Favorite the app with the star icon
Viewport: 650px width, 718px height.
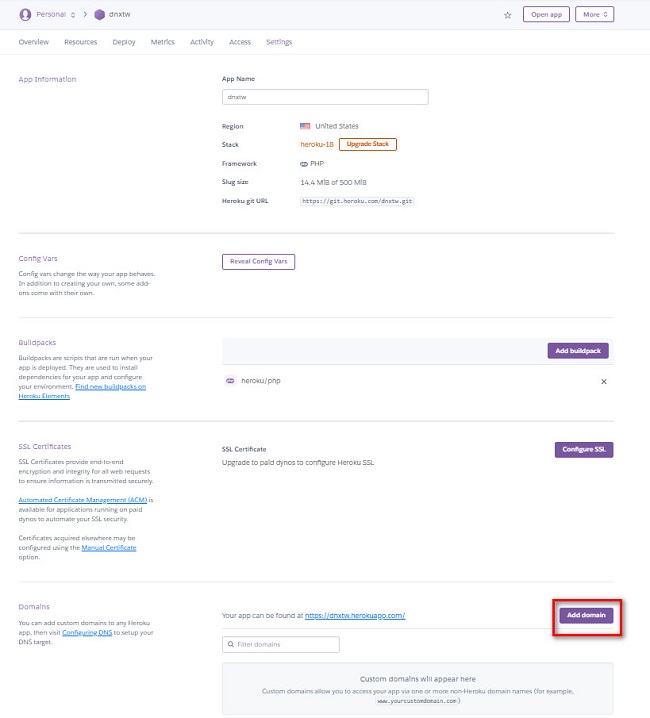pyautogui.click(x=508, y=15)
